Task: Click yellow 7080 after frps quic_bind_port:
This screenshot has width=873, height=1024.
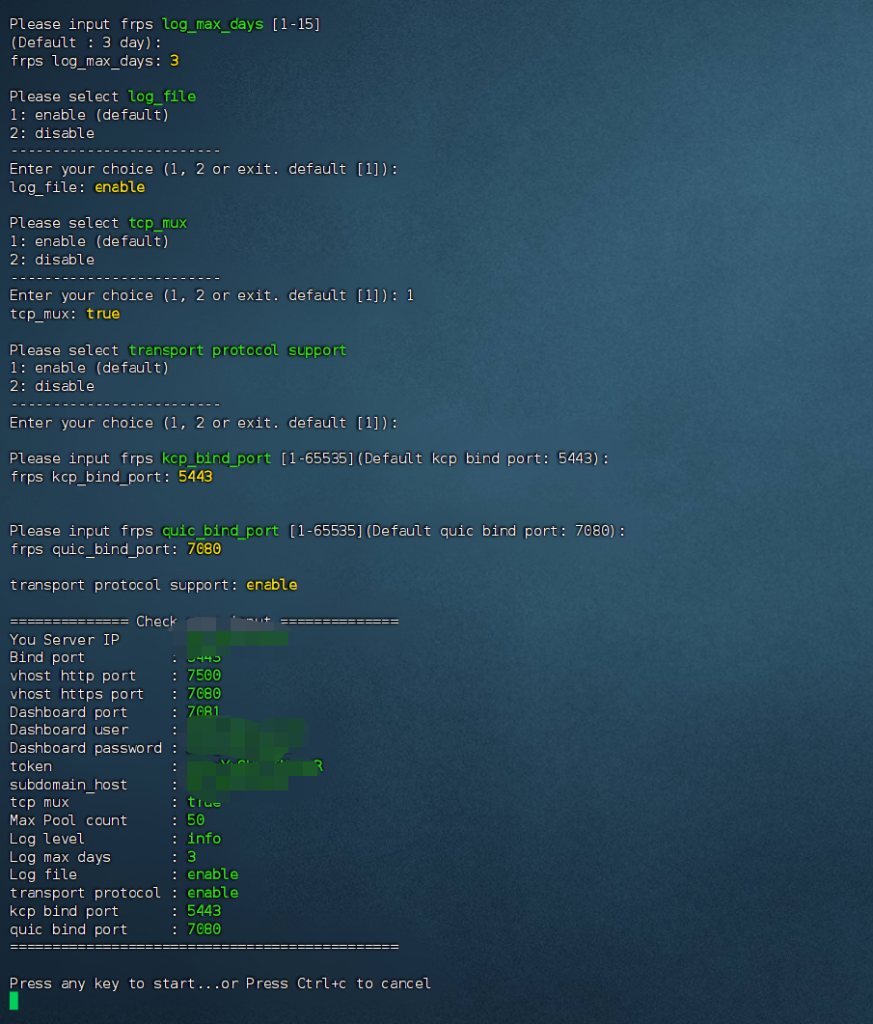Action: pos(204,549)
